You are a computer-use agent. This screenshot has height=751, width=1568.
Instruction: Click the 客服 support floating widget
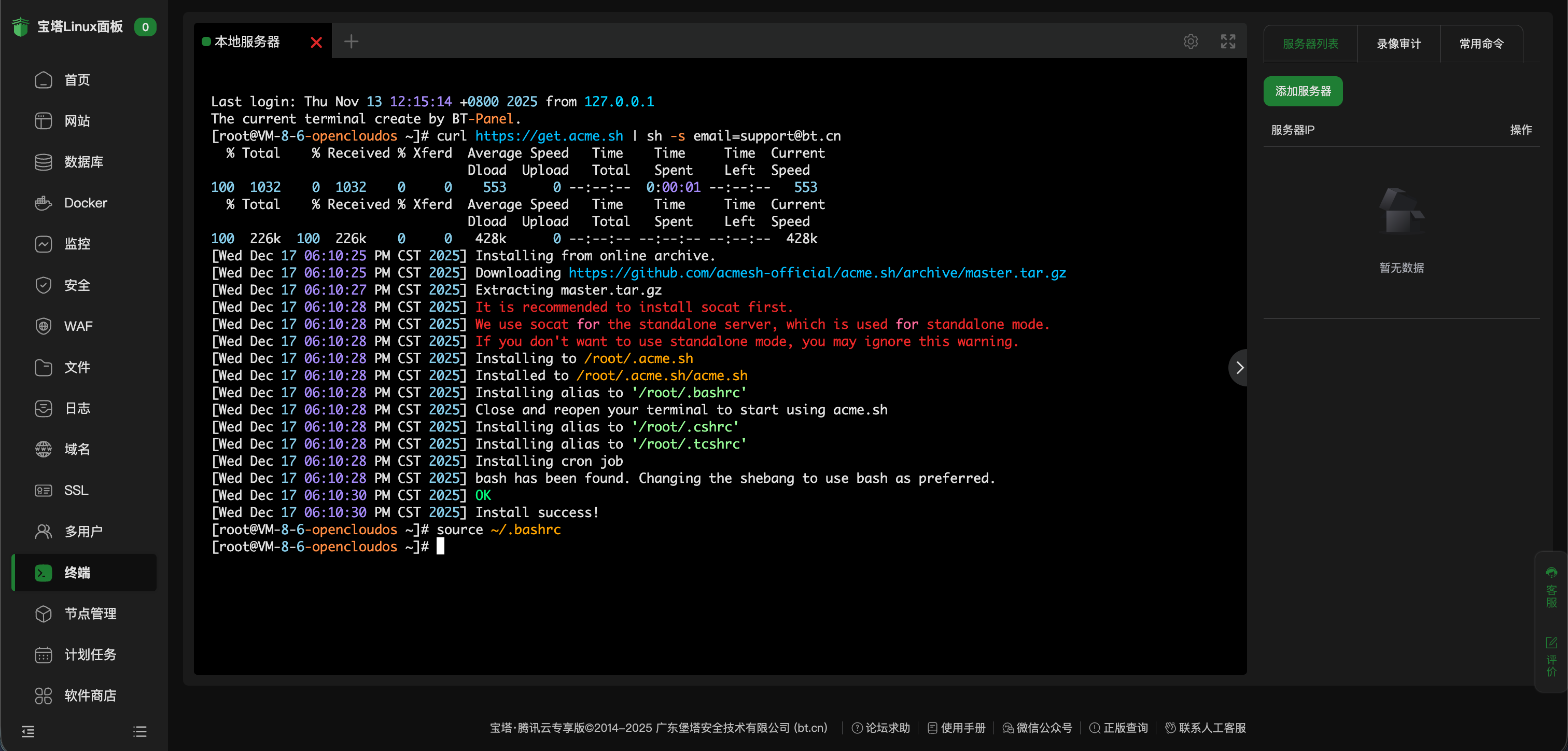(x=1551, y=588)
